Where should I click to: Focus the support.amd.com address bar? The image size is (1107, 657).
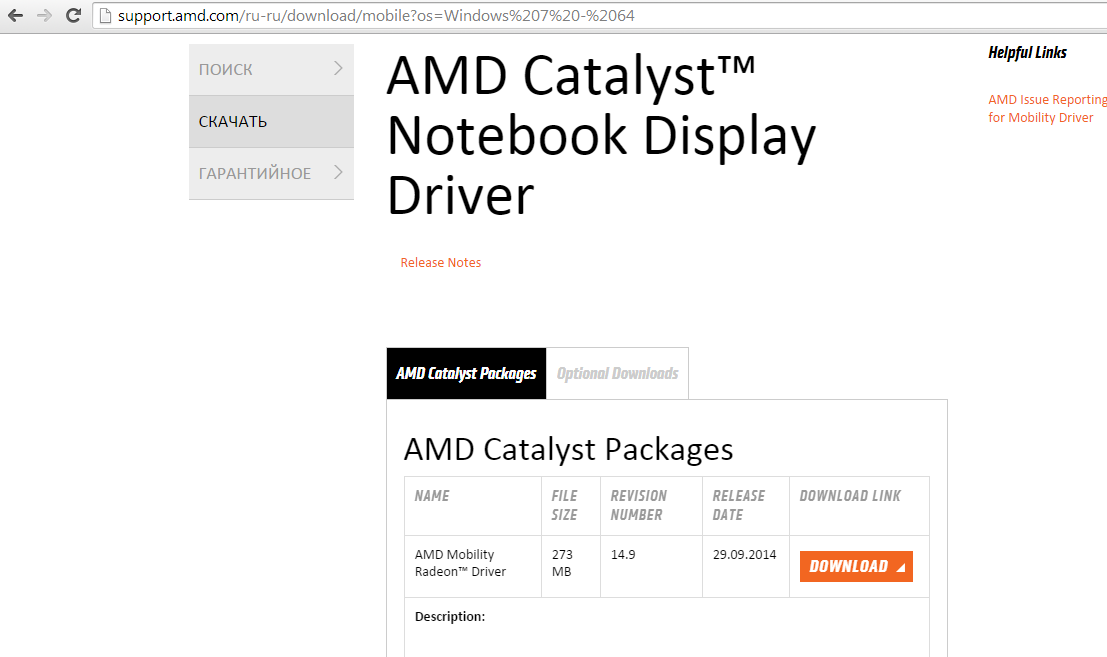point(400,16)
